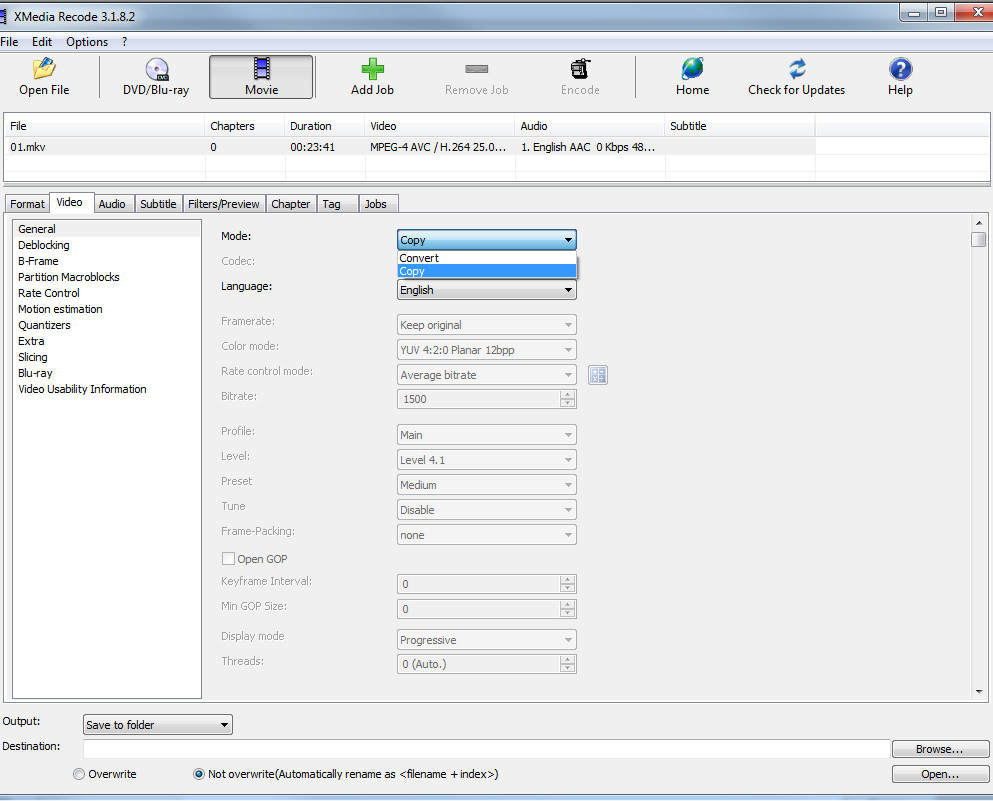This screenshot has height=801, width=993.
Task: Click the Check for Updates icon
Action: (797, 68)
